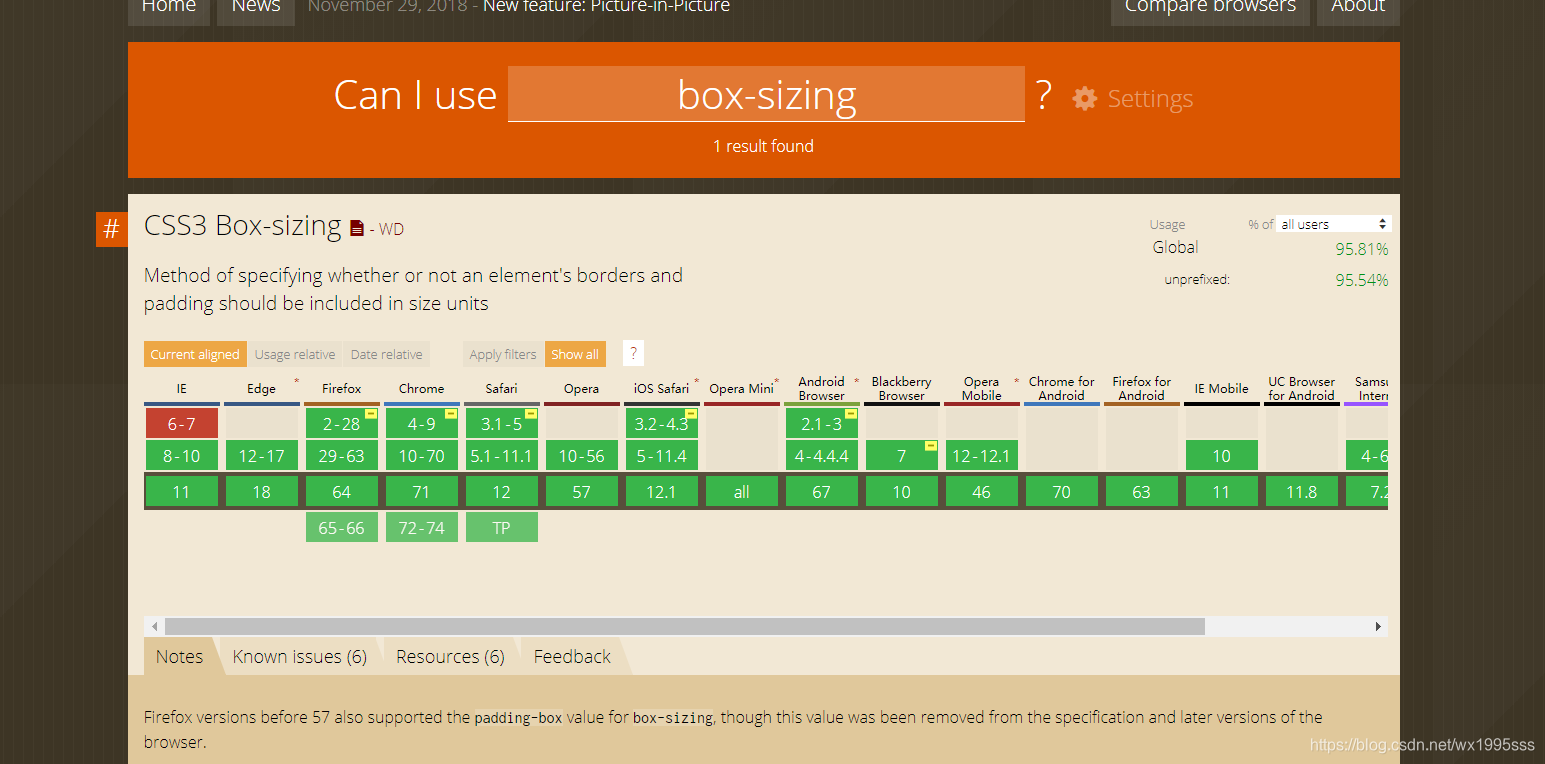
Task: Click the CSS3 Box-sizing title
Action: (x=243, y=226)
